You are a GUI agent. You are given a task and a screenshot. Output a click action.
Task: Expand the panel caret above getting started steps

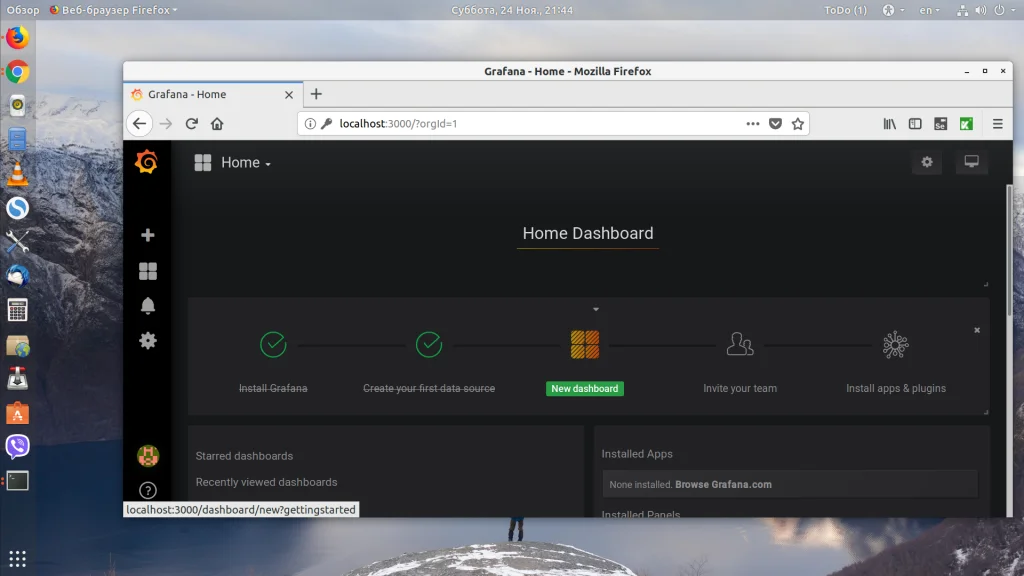596,309
